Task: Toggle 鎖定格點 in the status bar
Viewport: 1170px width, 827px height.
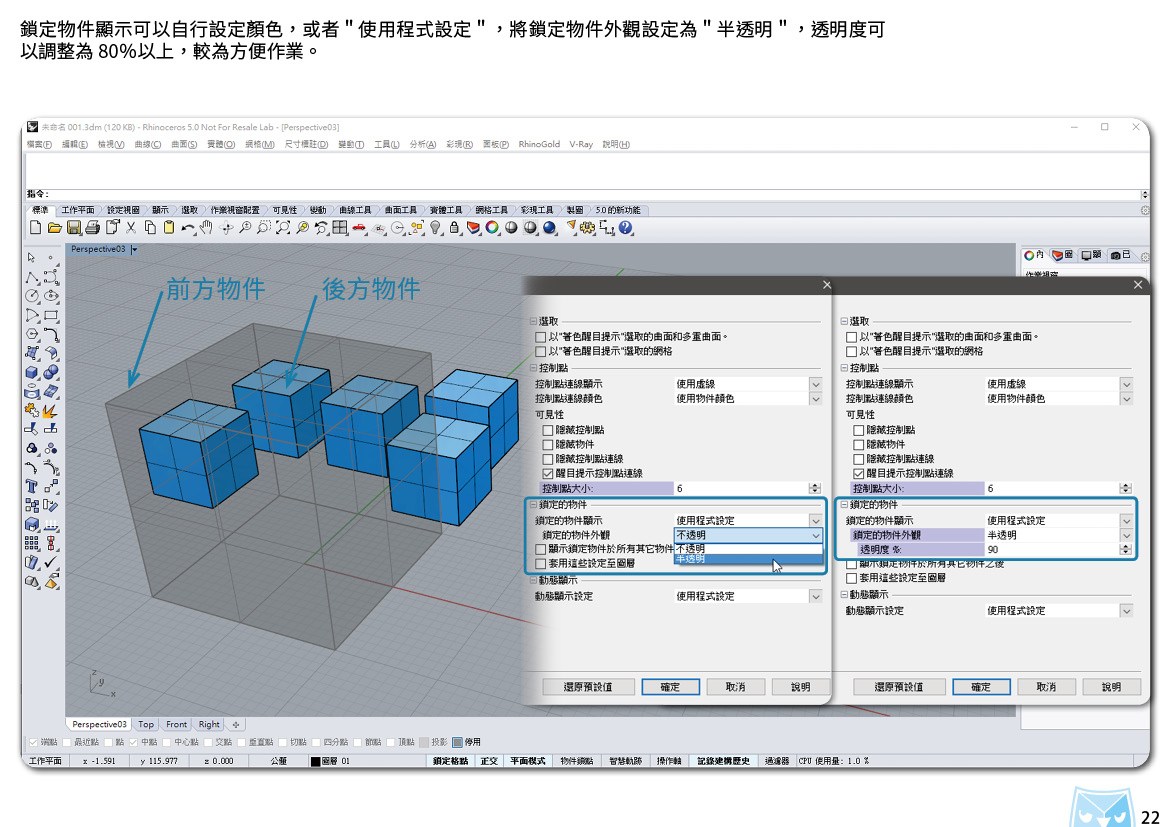Action: click(451, 761)
